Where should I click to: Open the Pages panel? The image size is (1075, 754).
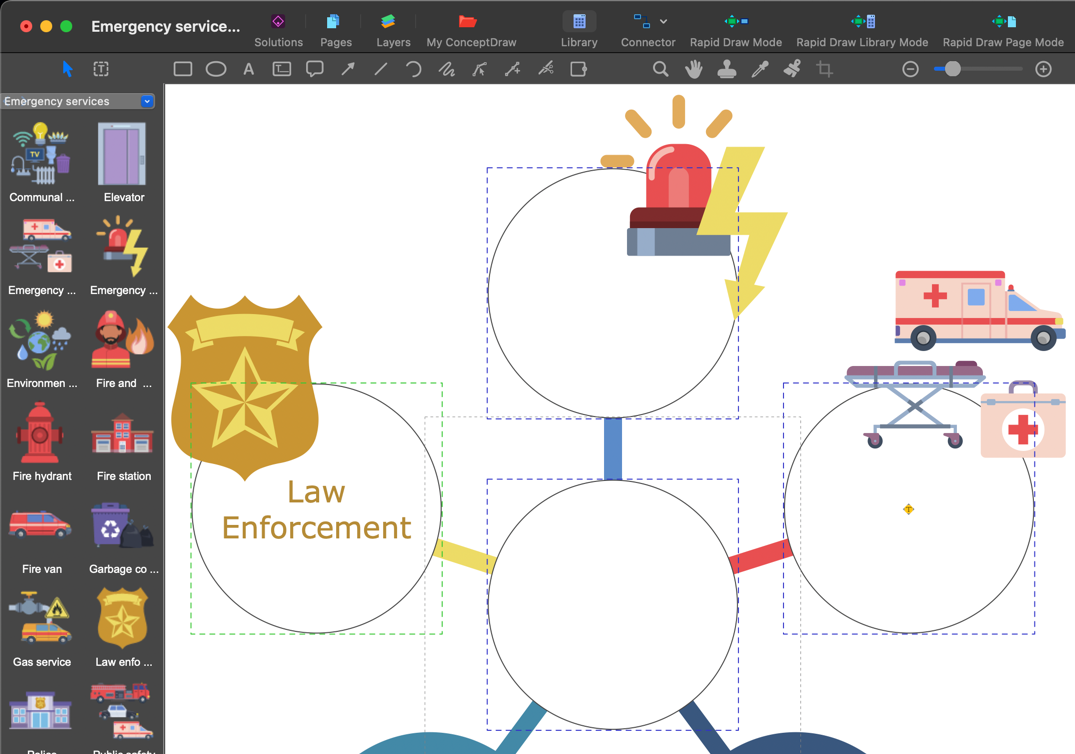[x=336, y=31]
